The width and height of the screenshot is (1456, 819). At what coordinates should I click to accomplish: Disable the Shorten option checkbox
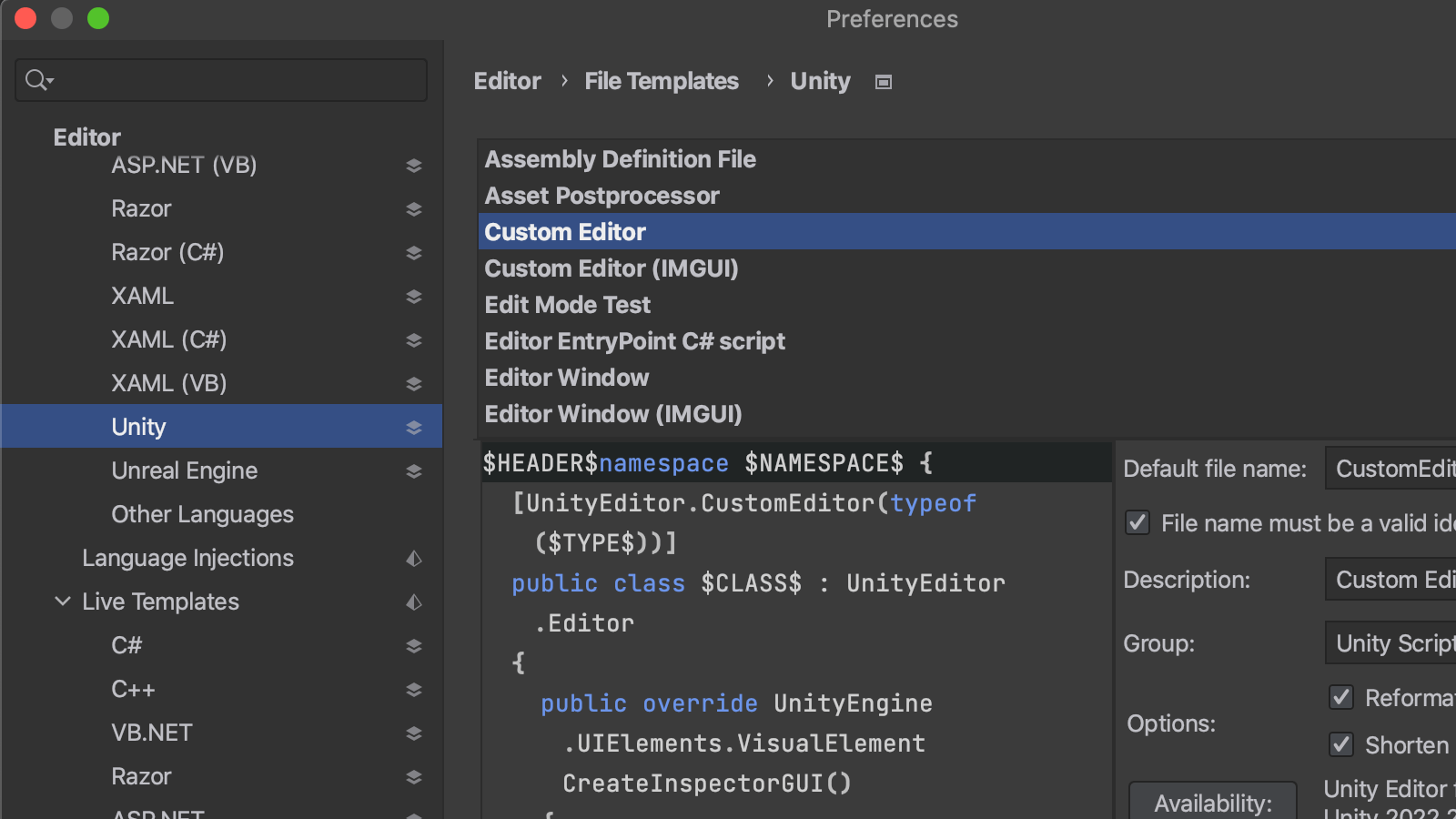pos(1341,744)
